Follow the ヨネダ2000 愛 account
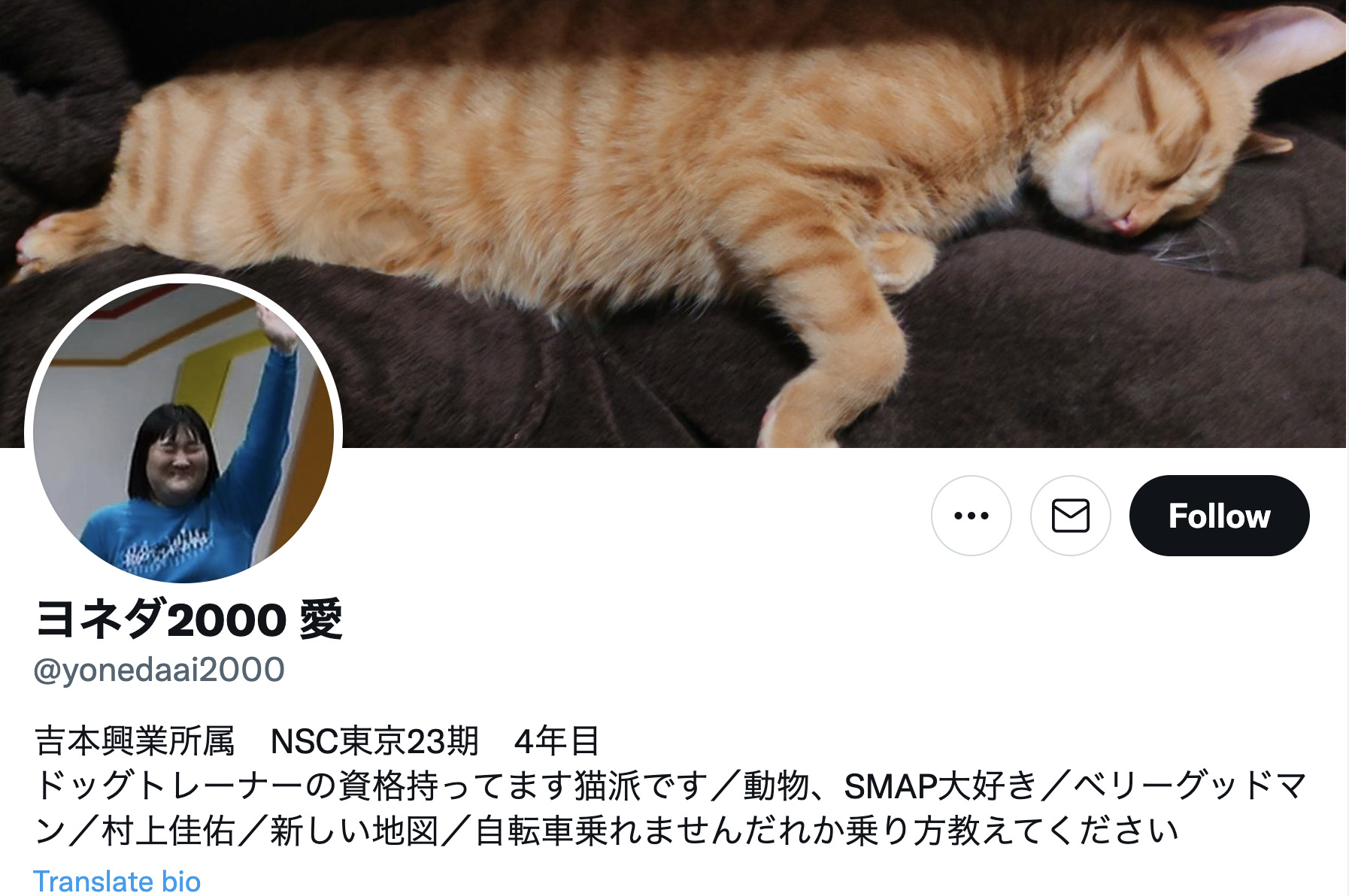Screen dimensions: 1349x896 [1219, 516]
